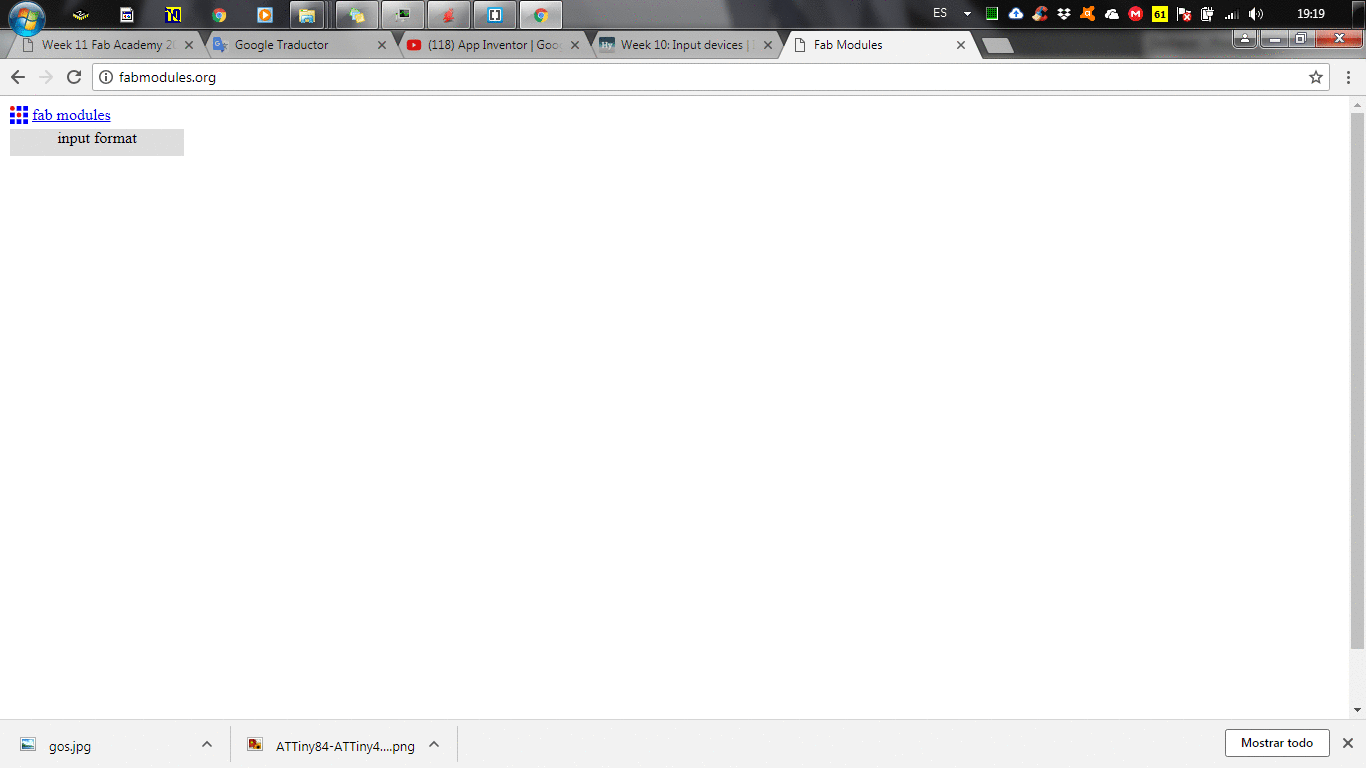Open Windows Explorer folder icon in taskbar
This screenshot has width=1366, height=768.
click(307, 15)
